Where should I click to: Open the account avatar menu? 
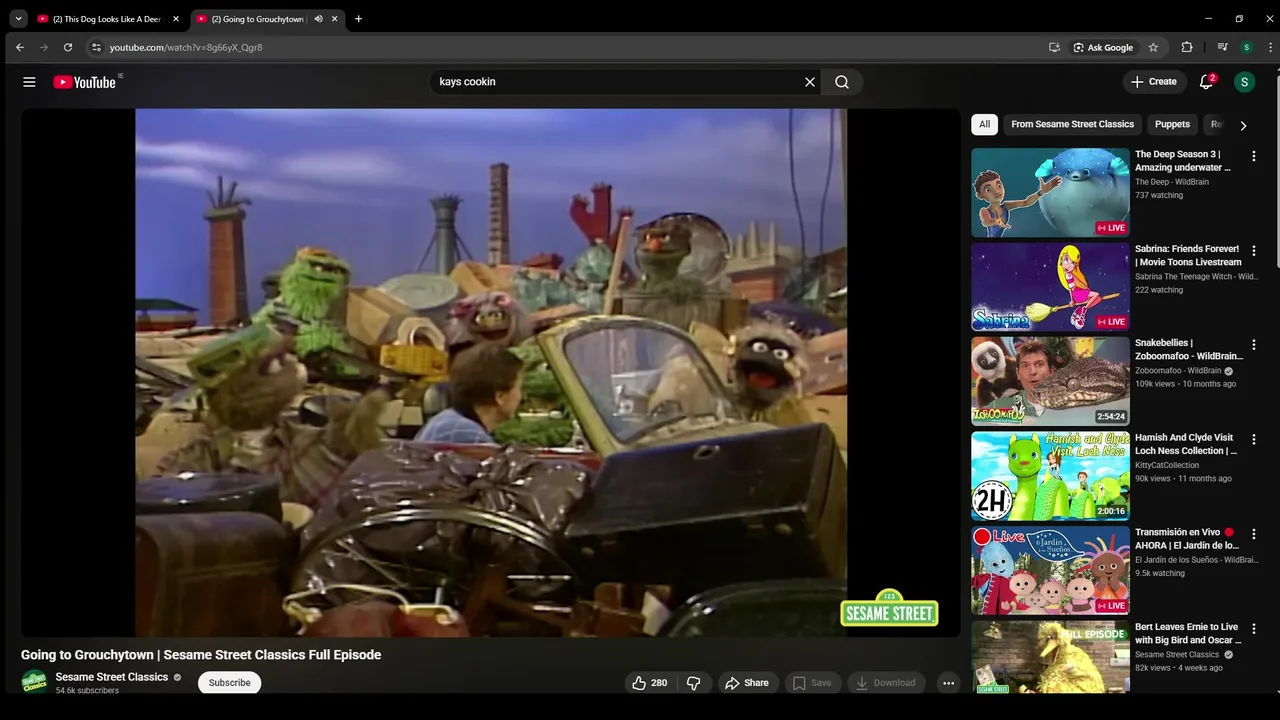1244,82
